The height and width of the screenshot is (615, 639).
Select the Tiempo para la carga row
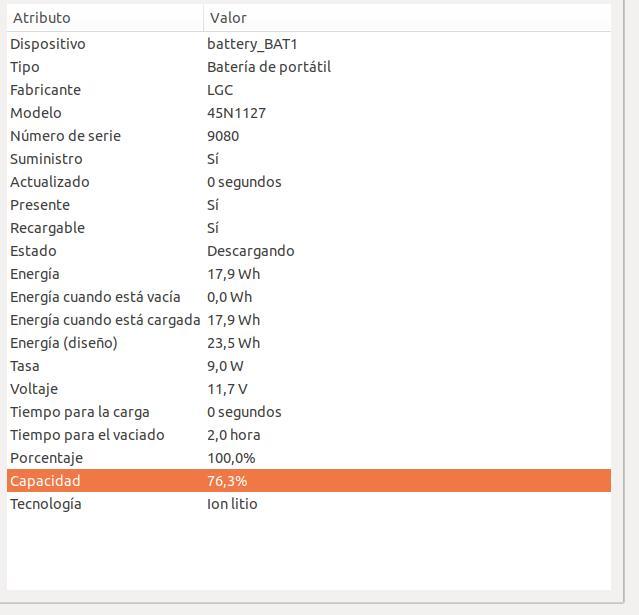point(308,412)
